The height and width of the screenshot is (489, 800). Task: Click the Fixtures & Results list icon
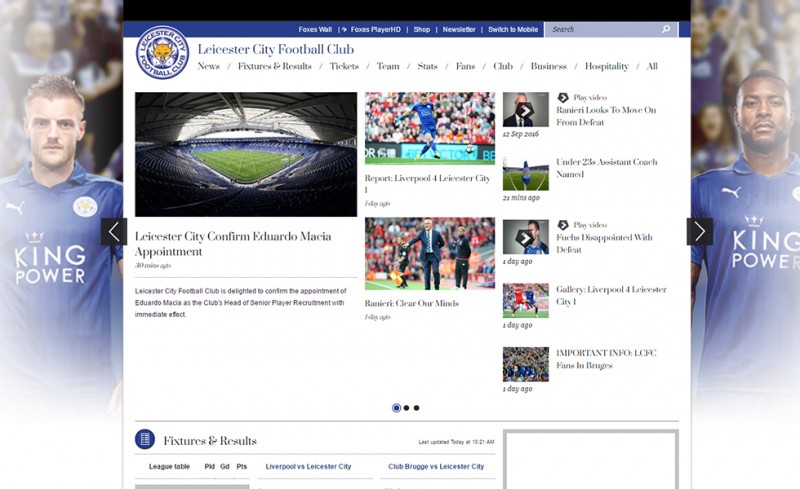coord(145,439)
